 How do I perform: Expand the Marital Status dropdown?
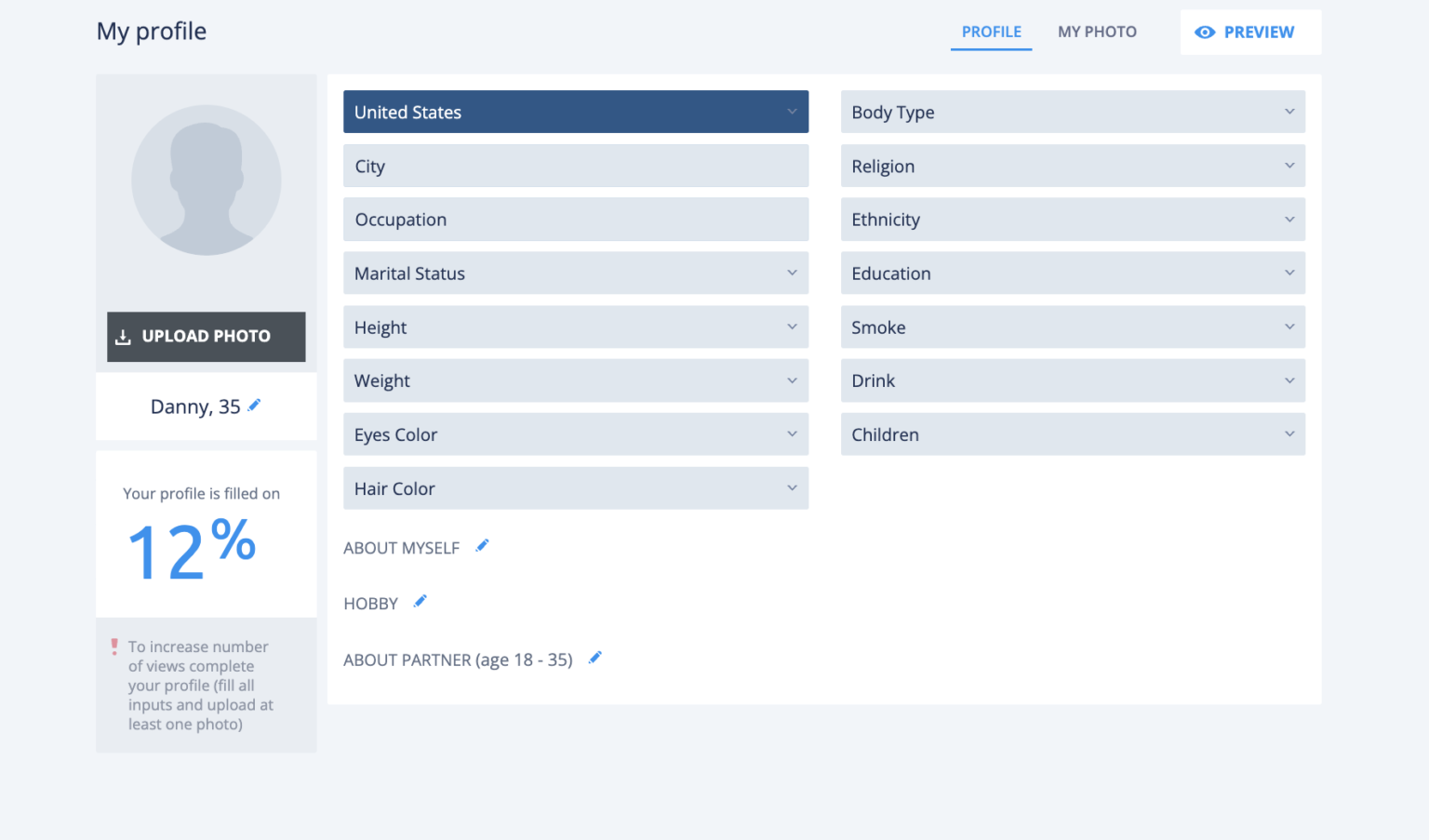575,273
